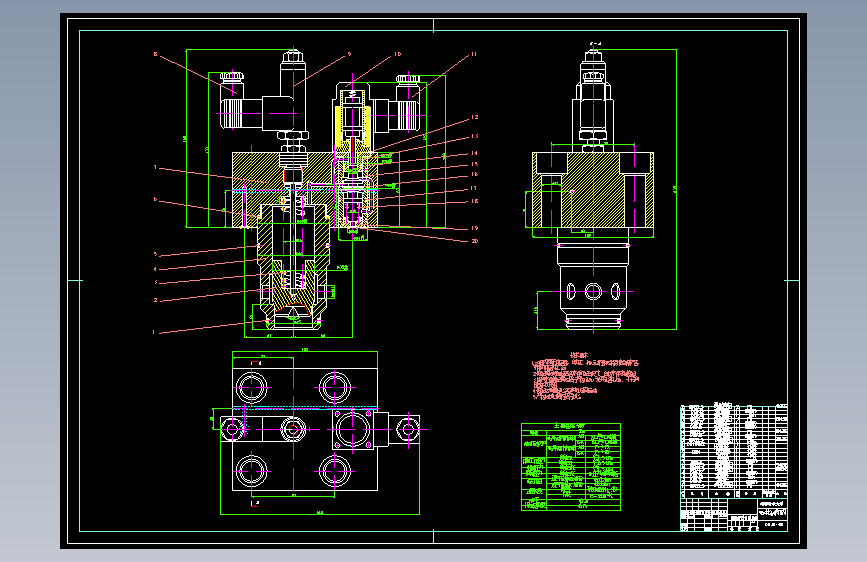
Task: Select part balloon number 2
Action: point(155,300)
